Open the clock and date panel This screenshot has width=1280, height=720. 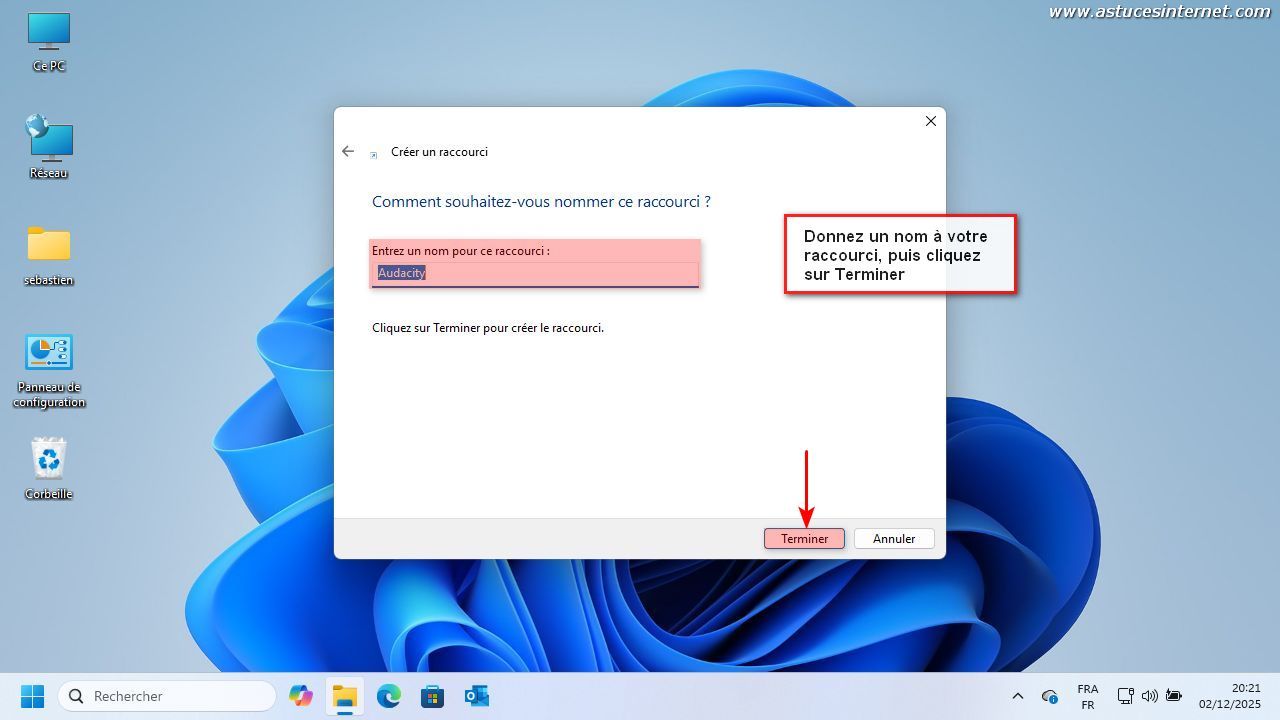pos(1230,696)
